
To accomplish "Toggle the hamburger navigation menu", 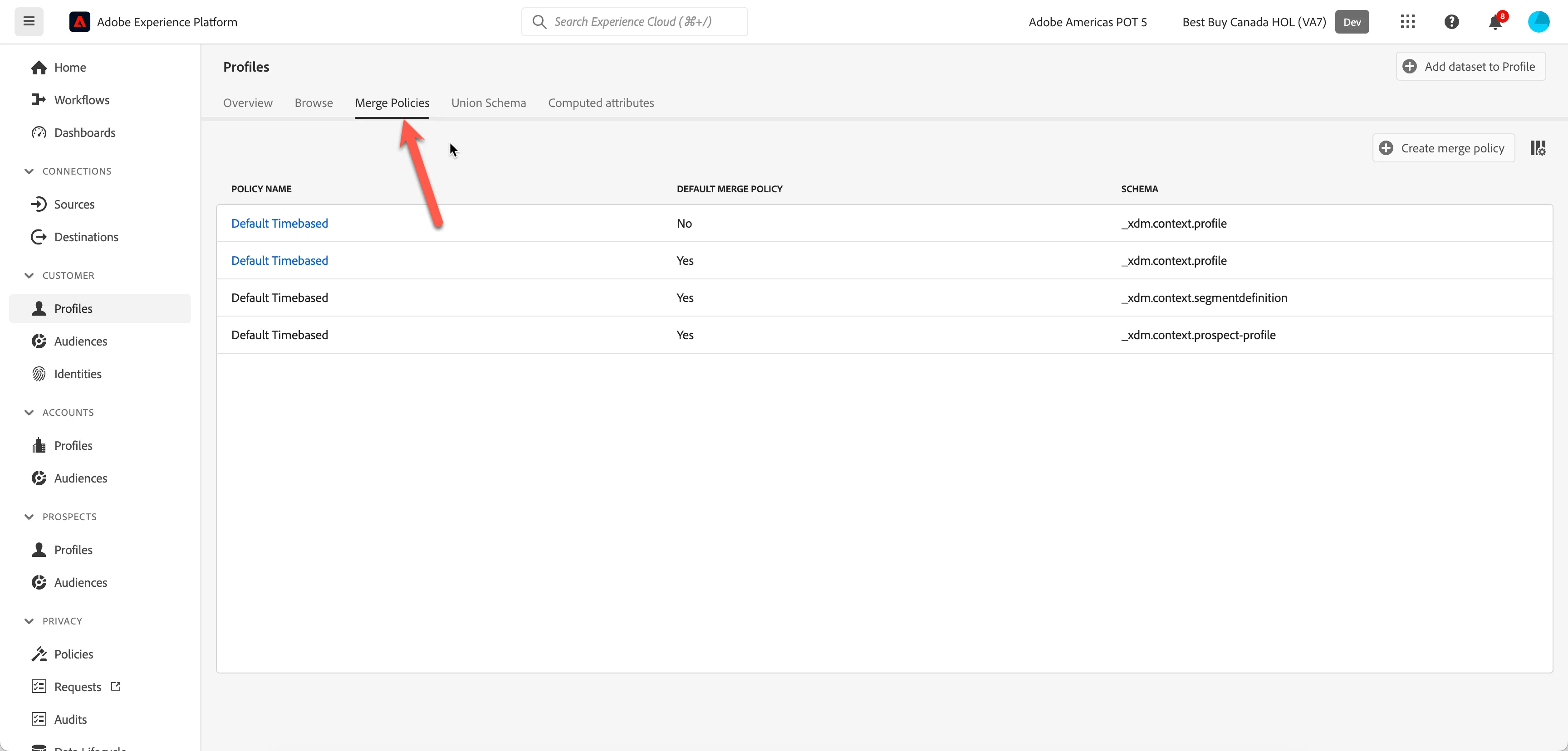I will coord(29,22).
